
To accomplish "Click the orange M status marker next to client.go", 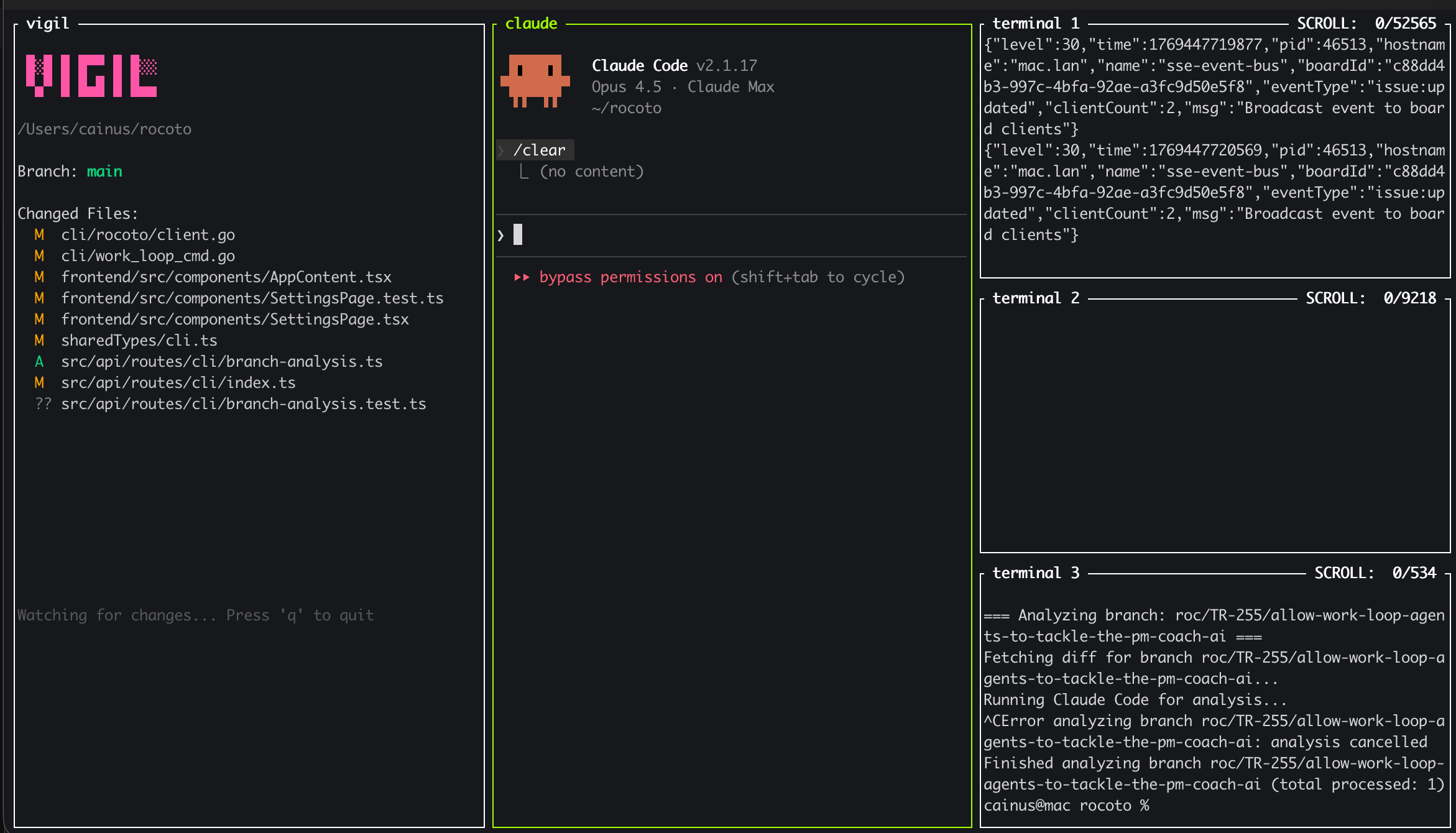I will pyautogui.click(x=39, y=234).
